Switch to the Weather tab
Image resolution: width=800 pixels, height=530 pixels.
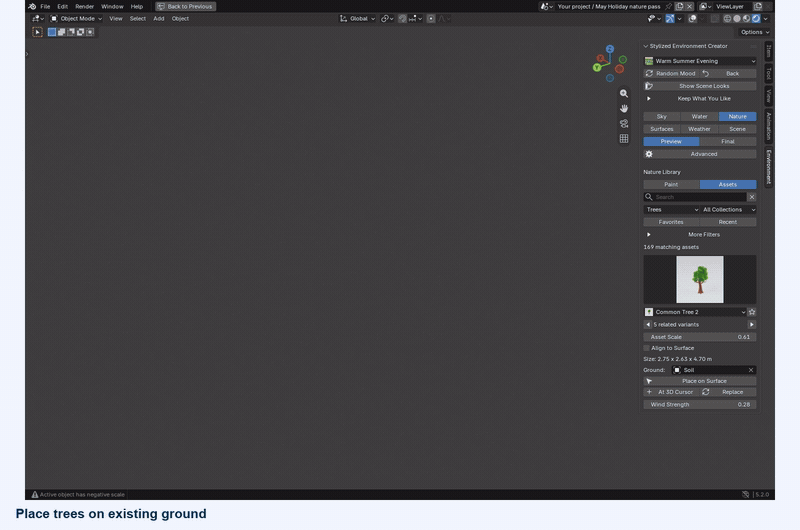coord(699,129)
